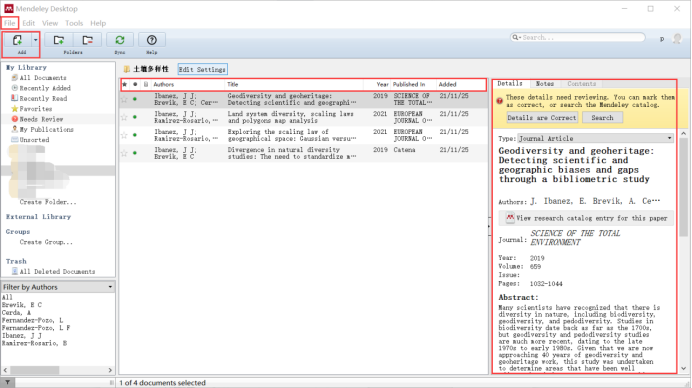Switch to the Notes tab

(545, 83)
